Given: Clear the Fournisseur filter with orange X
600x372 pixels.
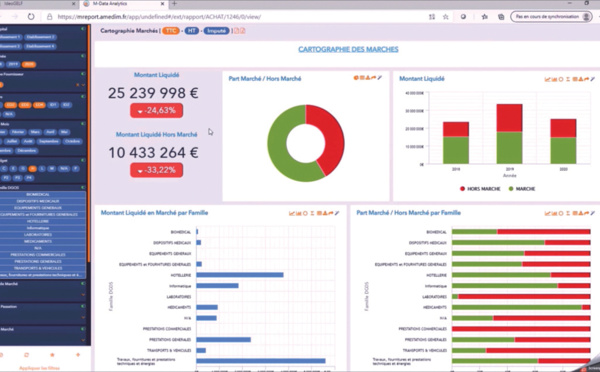Looking at the screenshot, I should tap(78, 85).
